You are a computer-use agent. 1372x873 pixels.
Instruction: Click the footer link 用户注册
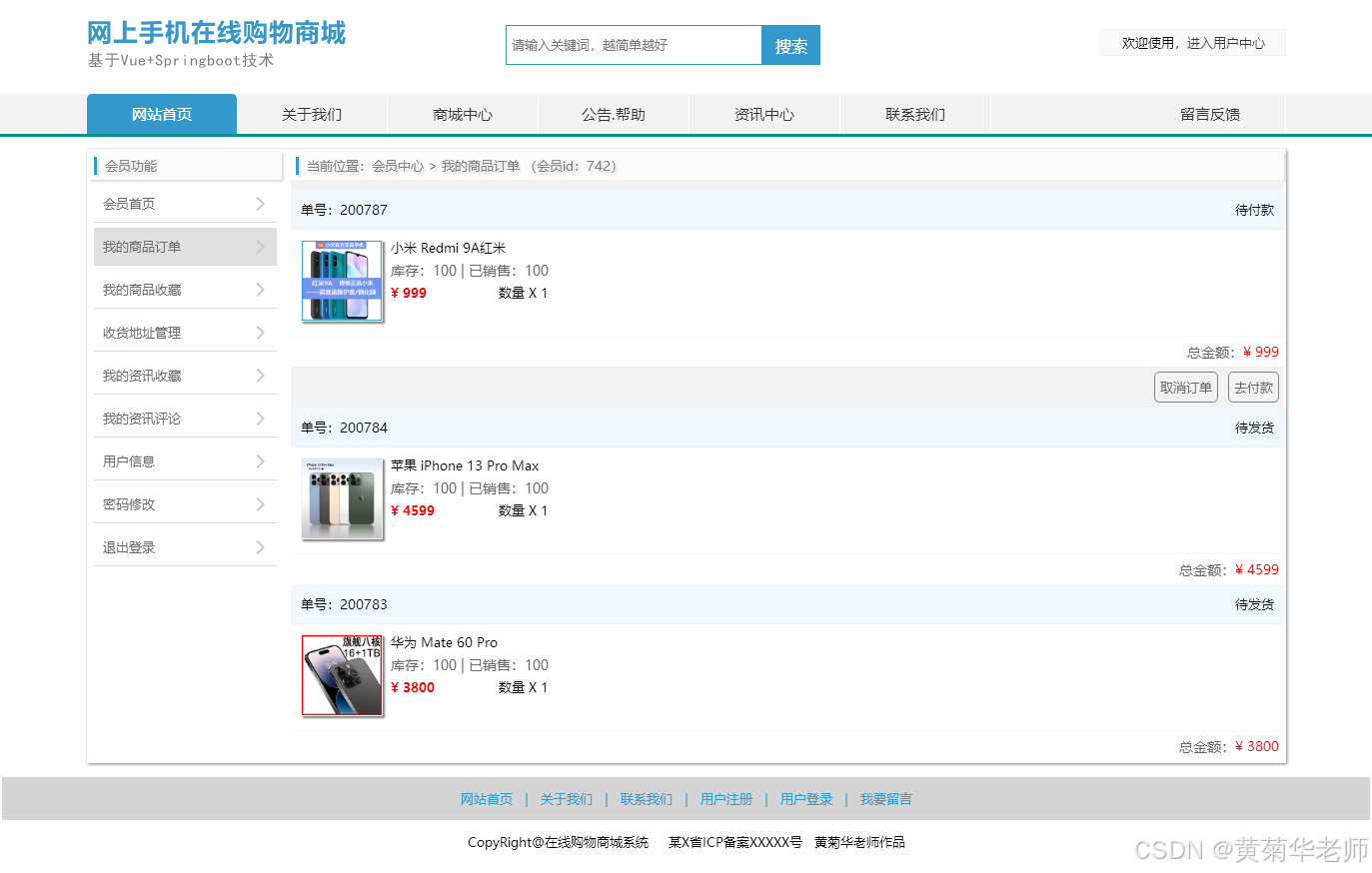point(726,799)
